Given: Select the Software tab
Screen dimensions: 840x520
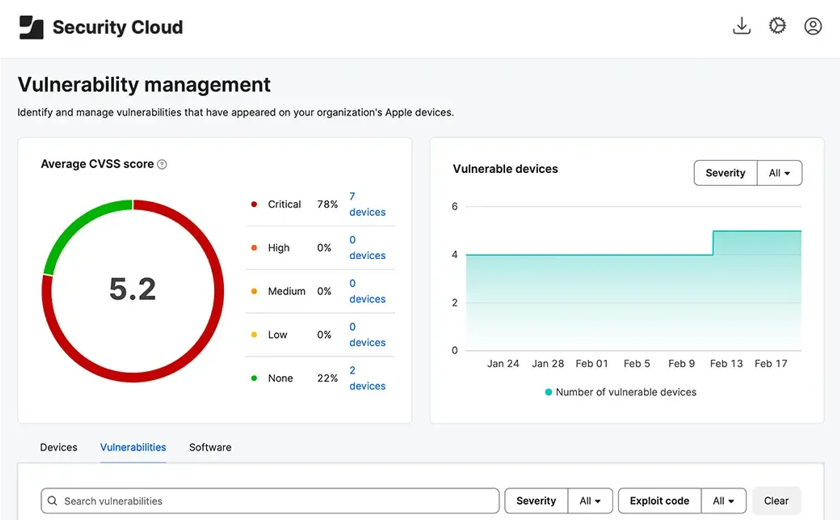Looking at the screenshot, I should point(210,447).
